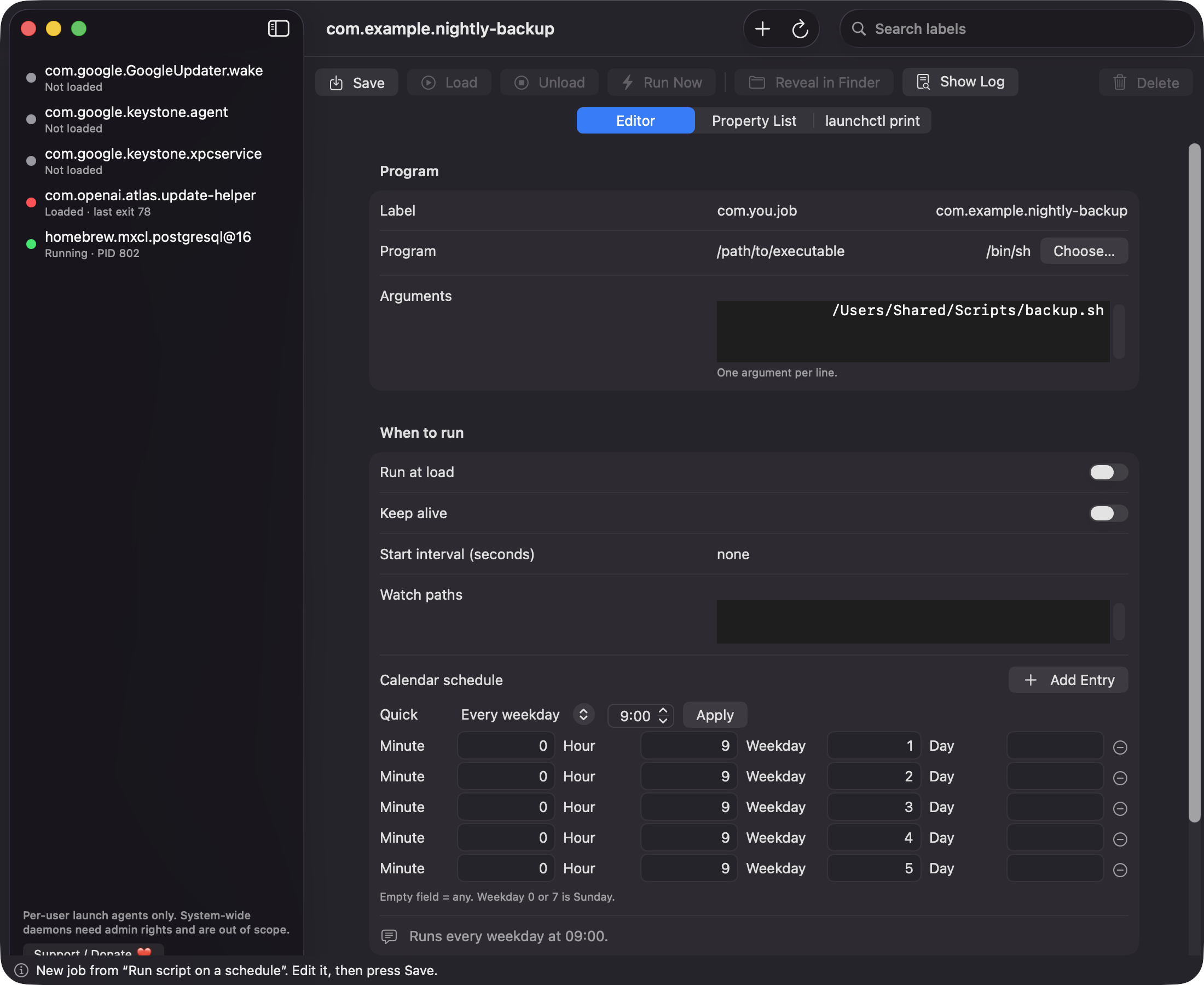Image resolution: width=1204 pixels, height=985 pixels.
Task: Click the Choose... program button
Action: point(1084,251)
